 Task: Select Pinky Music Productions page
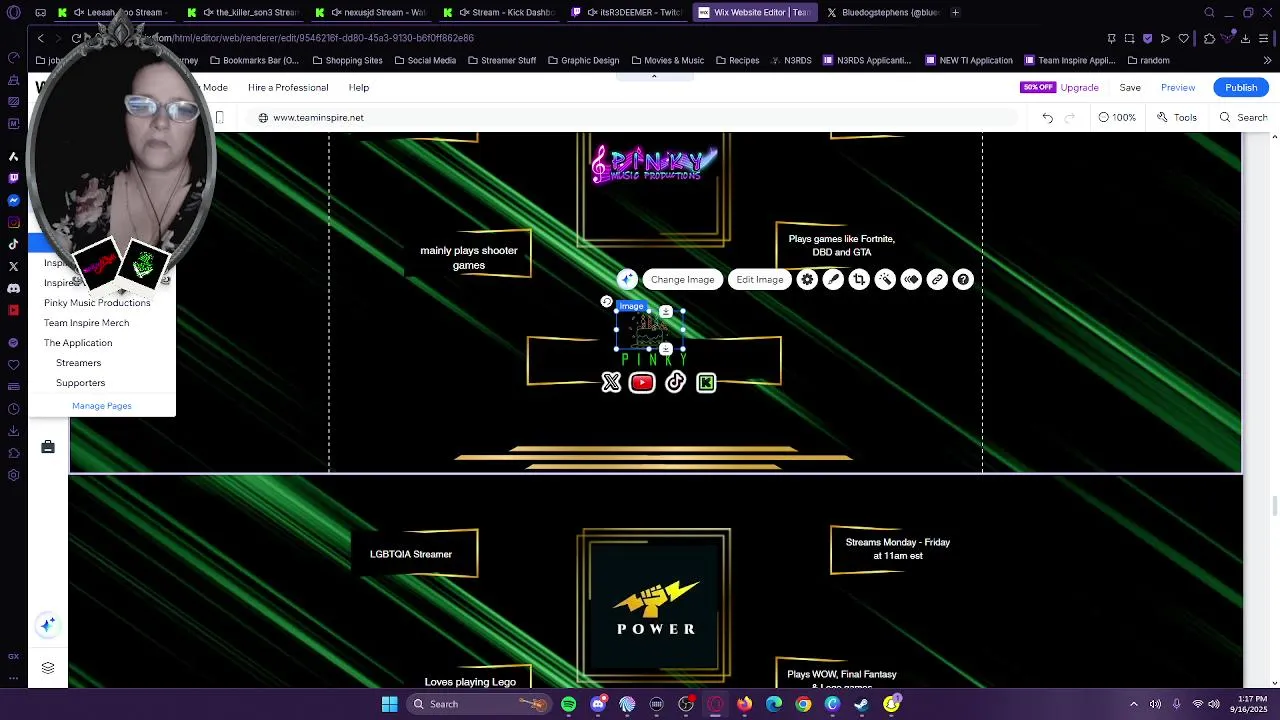(97, 303)
